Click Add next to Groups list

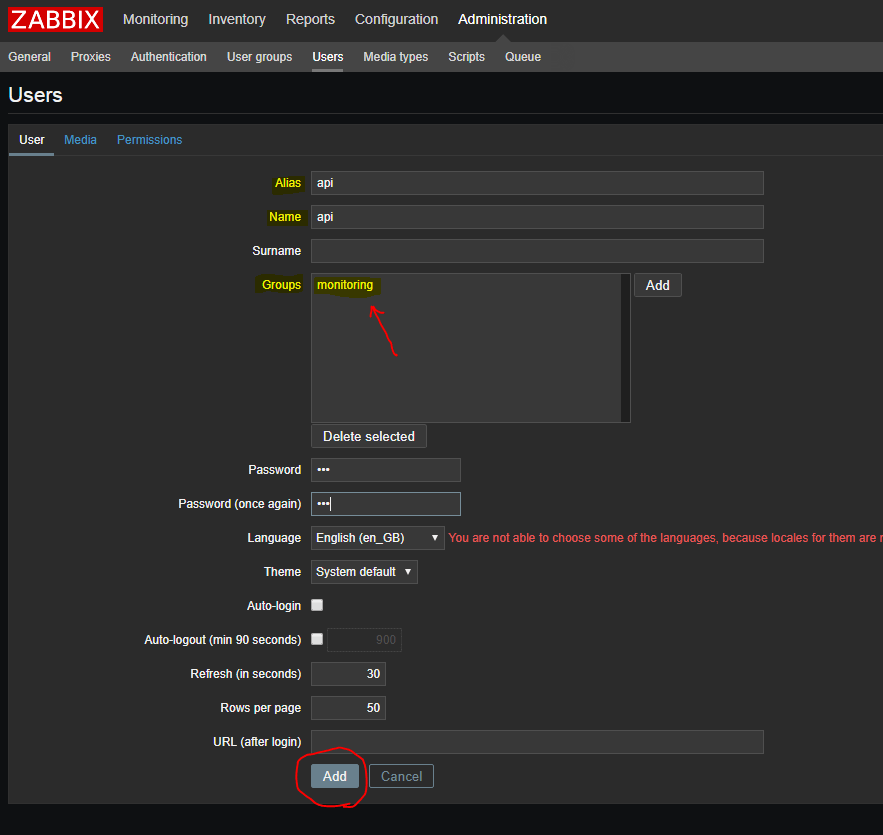tap(657, 285)
